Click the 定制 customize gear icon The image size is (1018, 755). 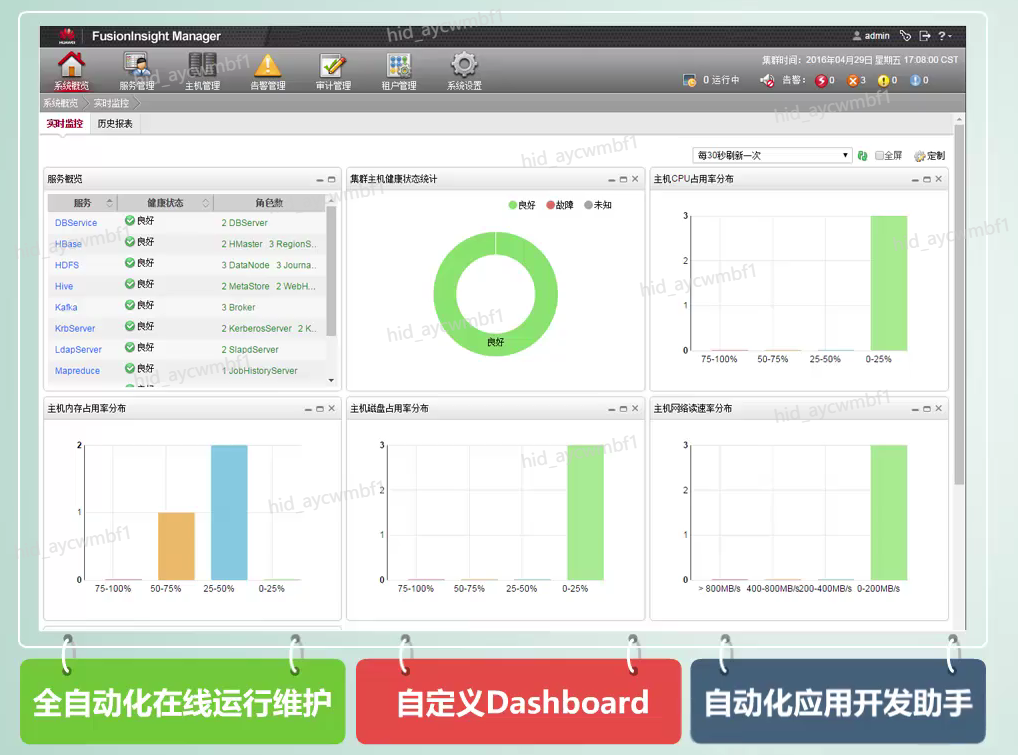pos(919,156)
